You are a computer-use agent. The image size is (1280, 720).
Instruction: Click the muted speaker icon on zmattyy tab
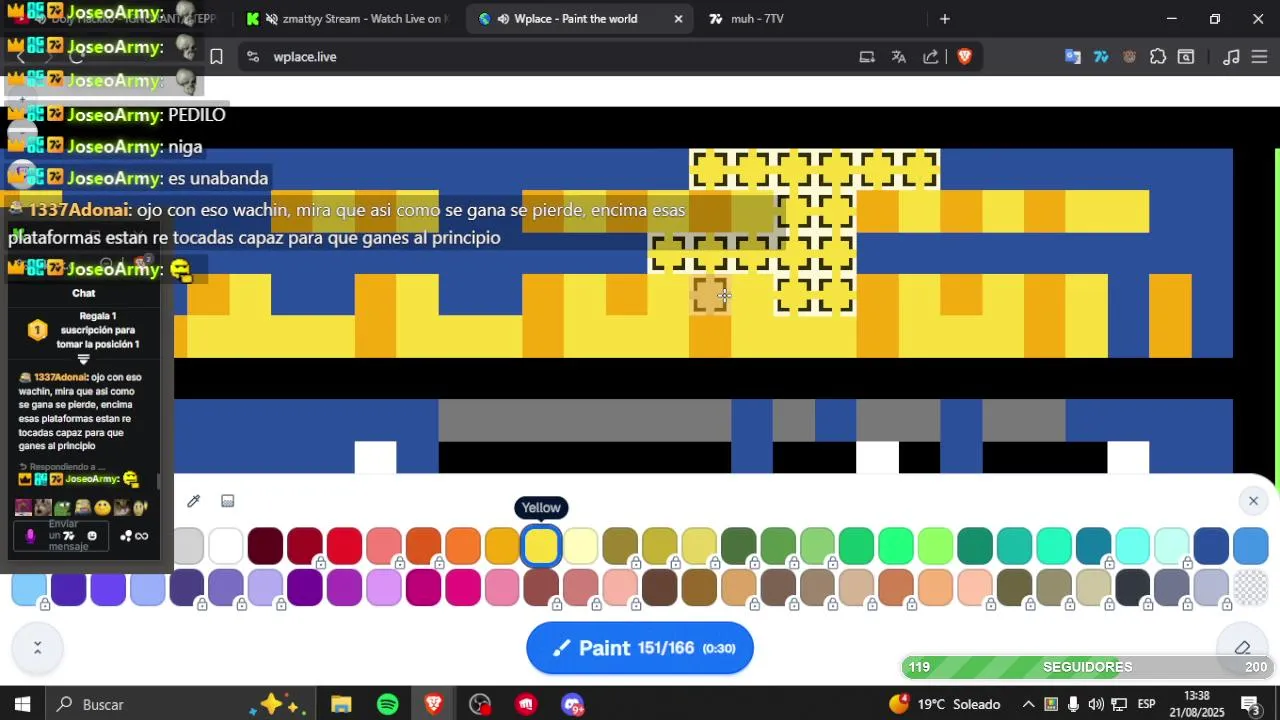271,19
